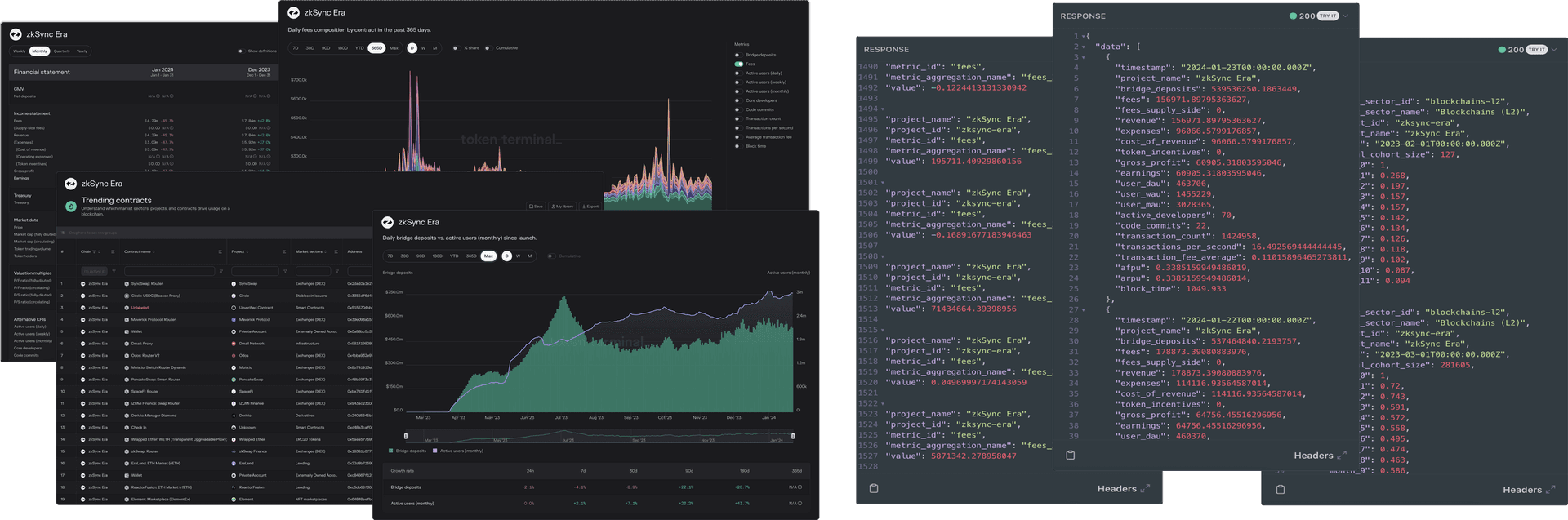The width and height of the screenshot is (1568, 520).
Task: Turn off the Fees metric toggle
Action: [x=738, y=64]
